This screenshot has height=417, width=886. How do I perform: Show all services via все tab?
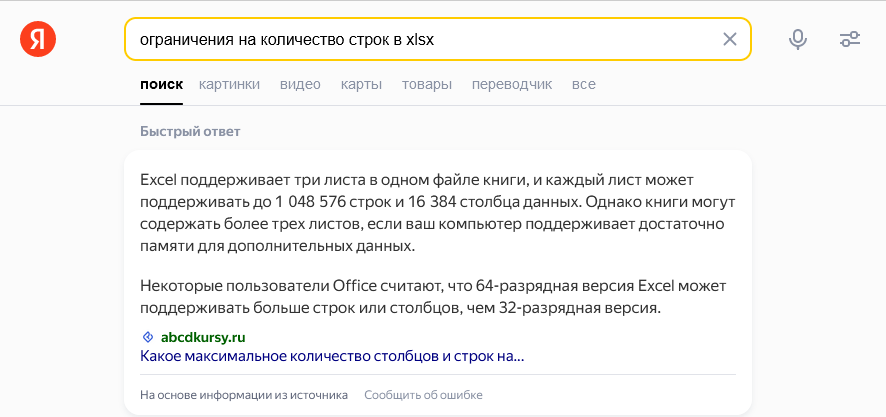(583, 84)
